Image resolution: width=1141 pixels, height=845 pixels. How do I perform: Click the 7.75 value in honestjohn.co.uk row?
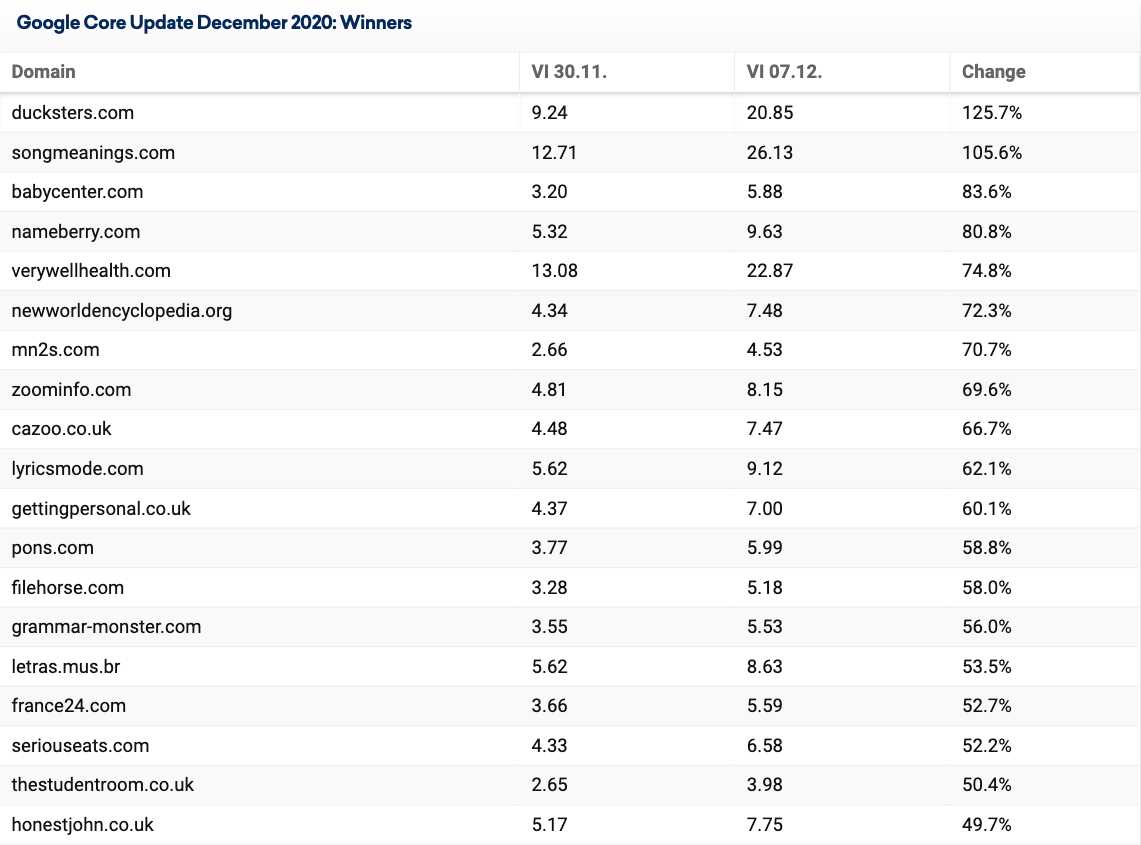(765, 825)
